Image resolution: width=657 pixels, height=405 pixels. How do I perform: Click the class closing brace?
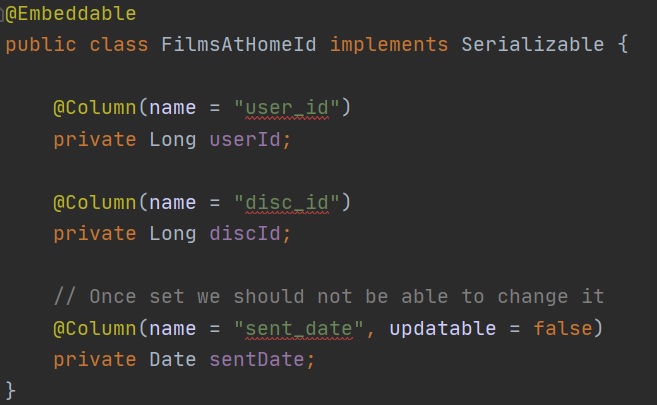point(11,388)
